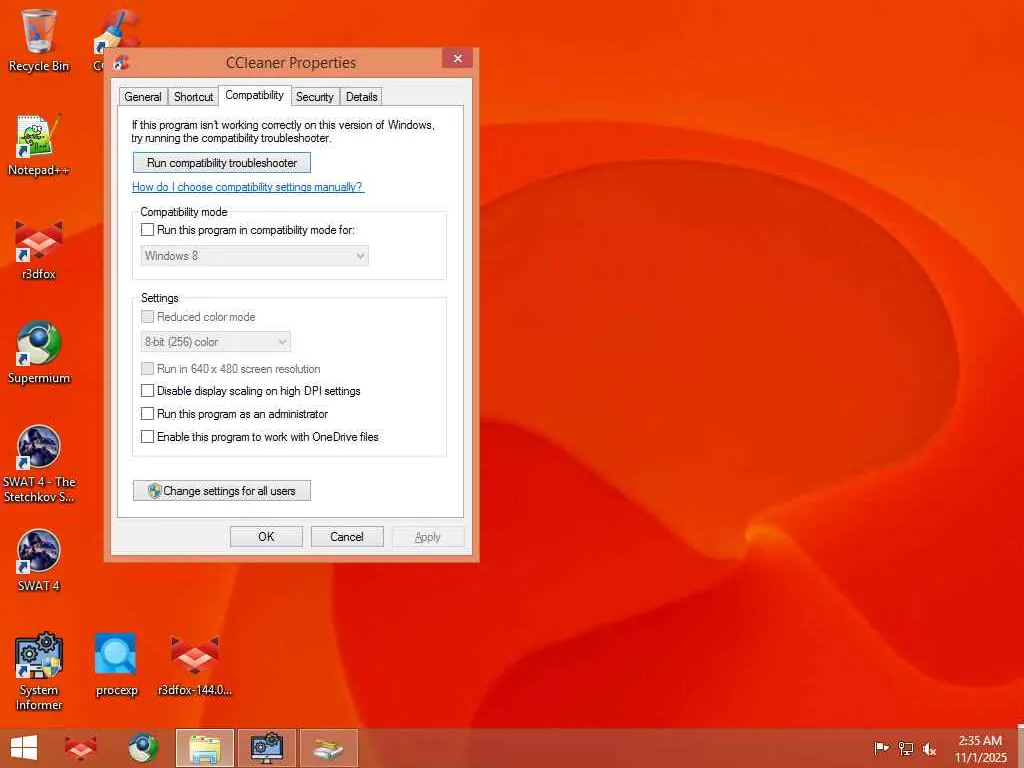Select the System Informer desktop shortcut
This screenshot has width=1024, height=768.
point(39,671)
